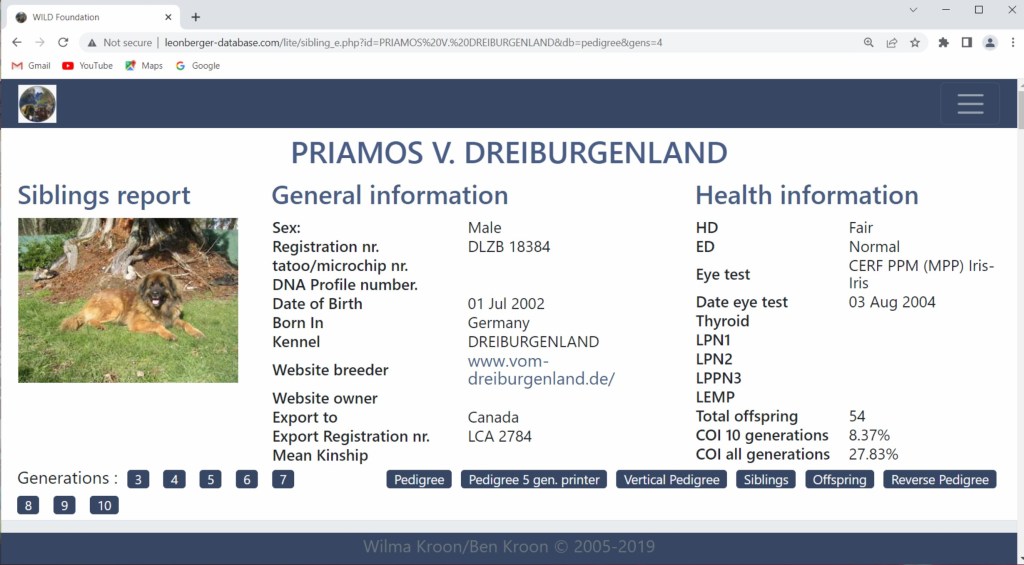Click the WILD Foundation site logo

pyautogui.click(x=37, y=104)
